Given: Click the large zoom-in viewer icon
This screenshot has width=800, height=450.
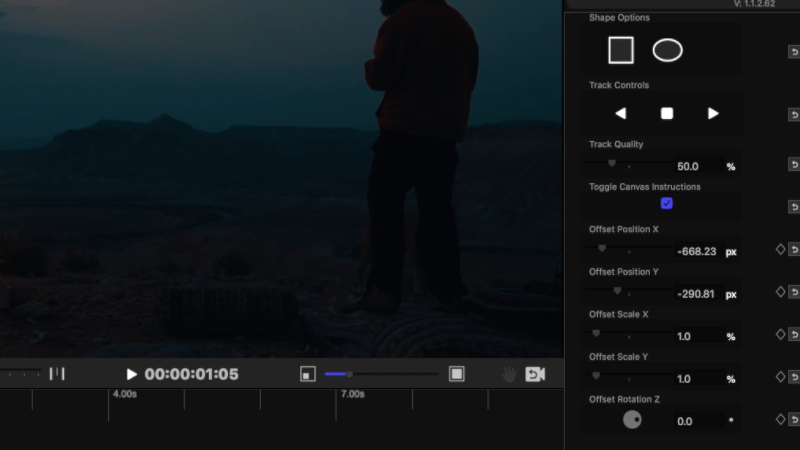Looking at the screenshot, I should [x=457, y=374].
